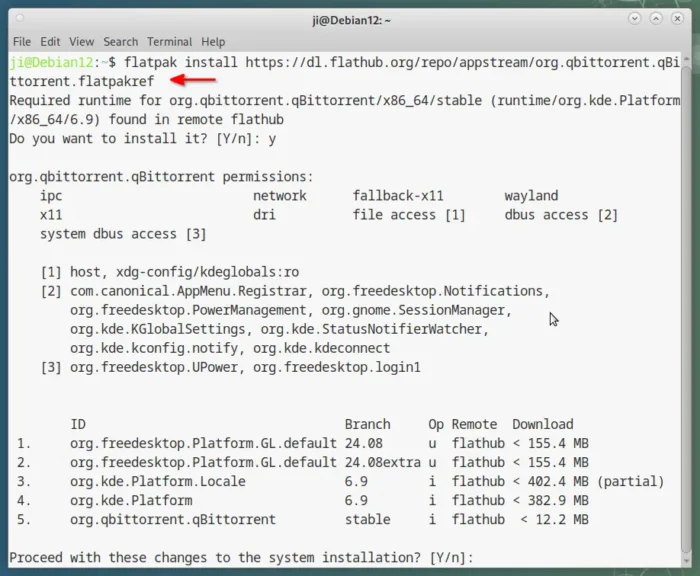Viewport: 700px width, 576px height.
Task: Click the 'fallback-x11' permission
Action: point(398,196)
